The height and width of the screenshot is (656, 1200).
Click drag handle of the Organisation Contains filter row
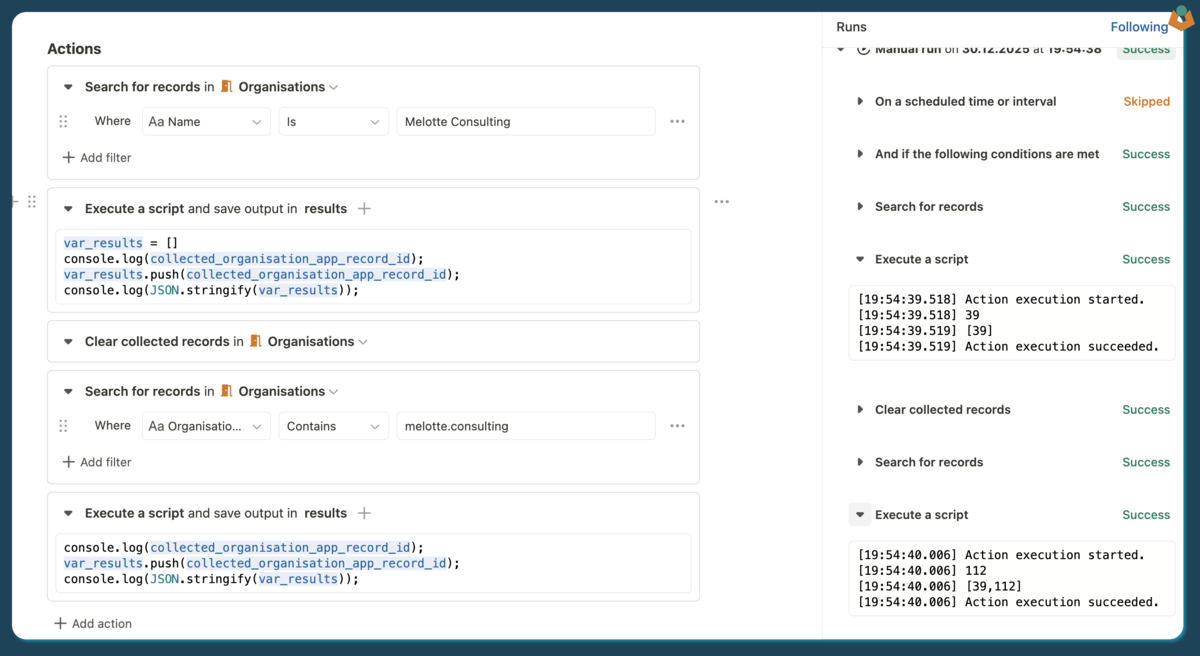click(63, 426)
